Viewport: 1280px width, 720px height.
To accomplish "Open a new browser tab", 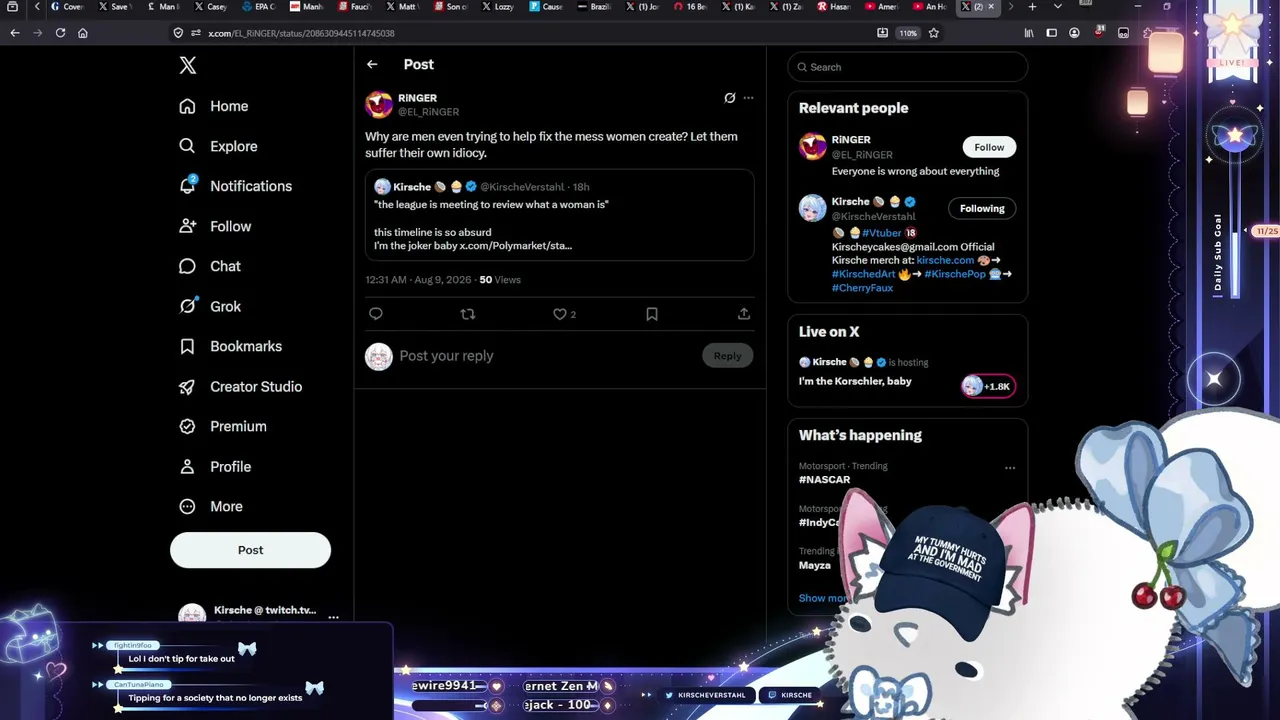I will pyautogui.click(x=1032, y=7).
